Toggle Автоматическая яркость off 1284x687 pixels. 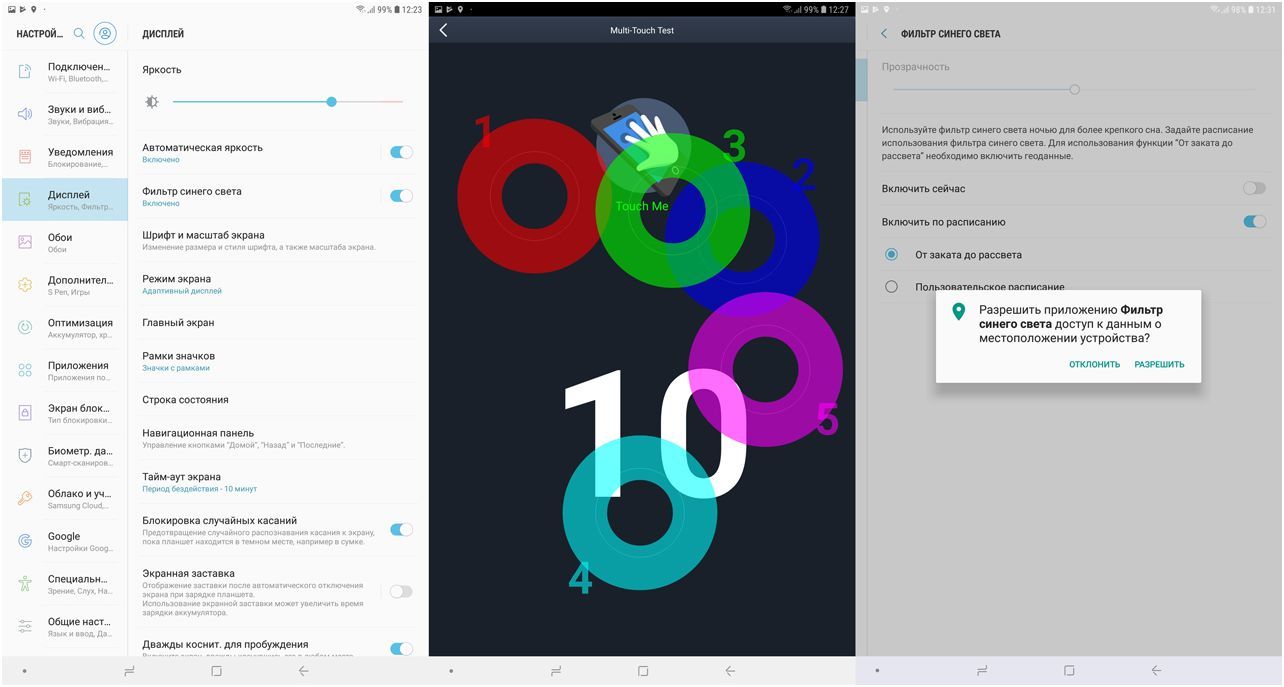401,150
